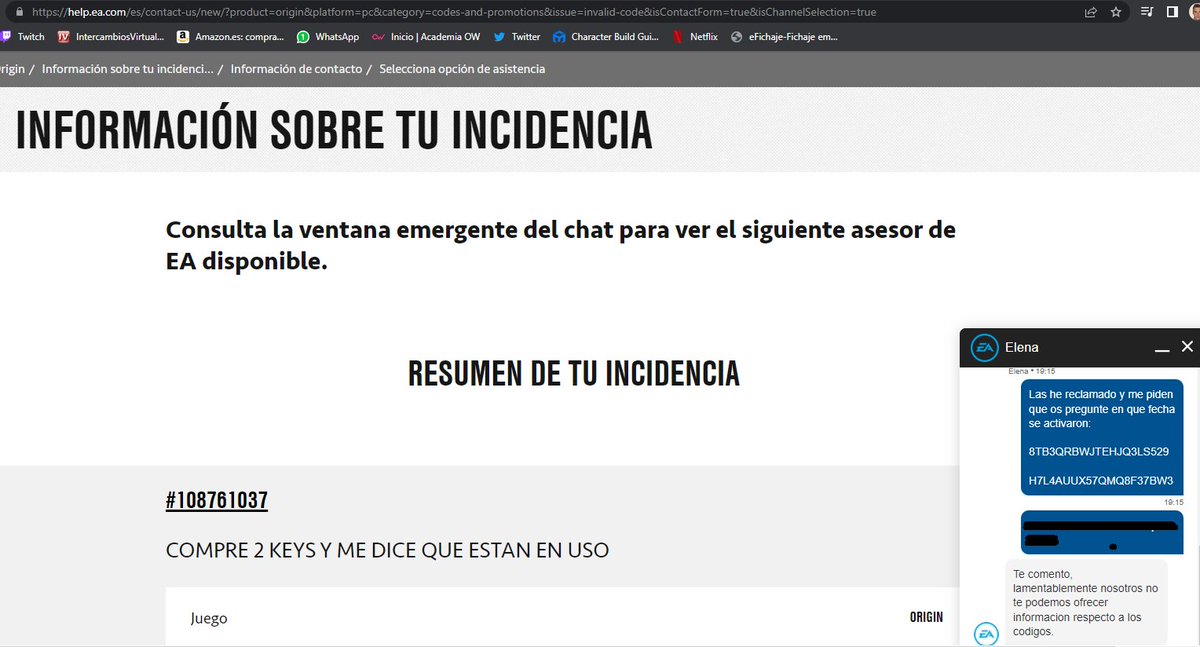Go to 'Selecciona opción de asistencia' breadcrumb

click(x=462, y=69)
